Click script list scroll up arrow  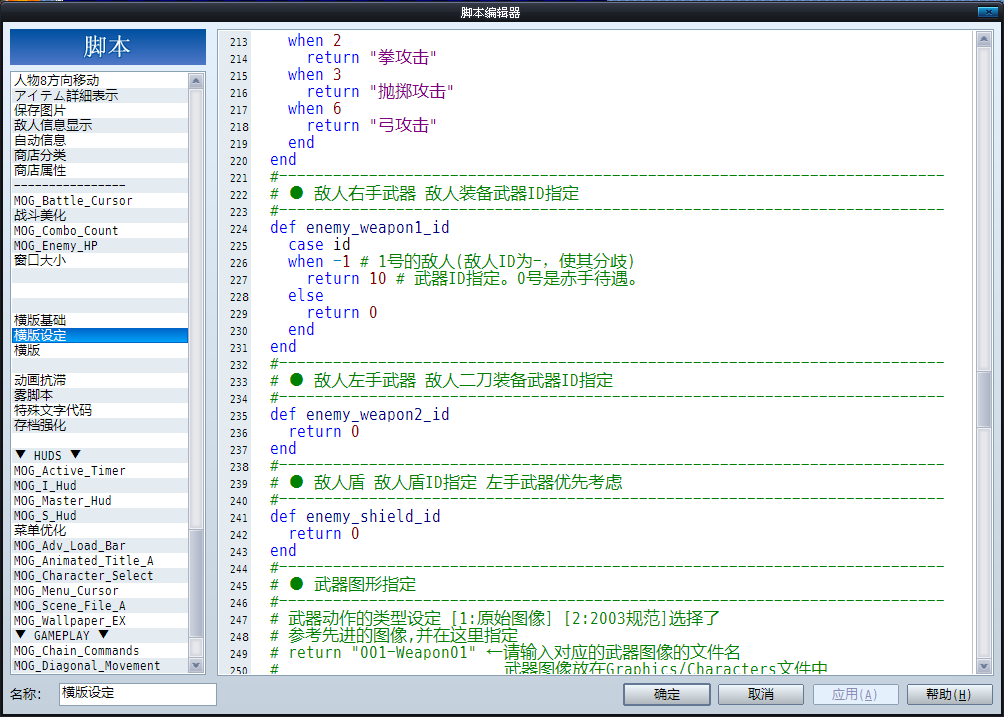click(x=197, y=81)
